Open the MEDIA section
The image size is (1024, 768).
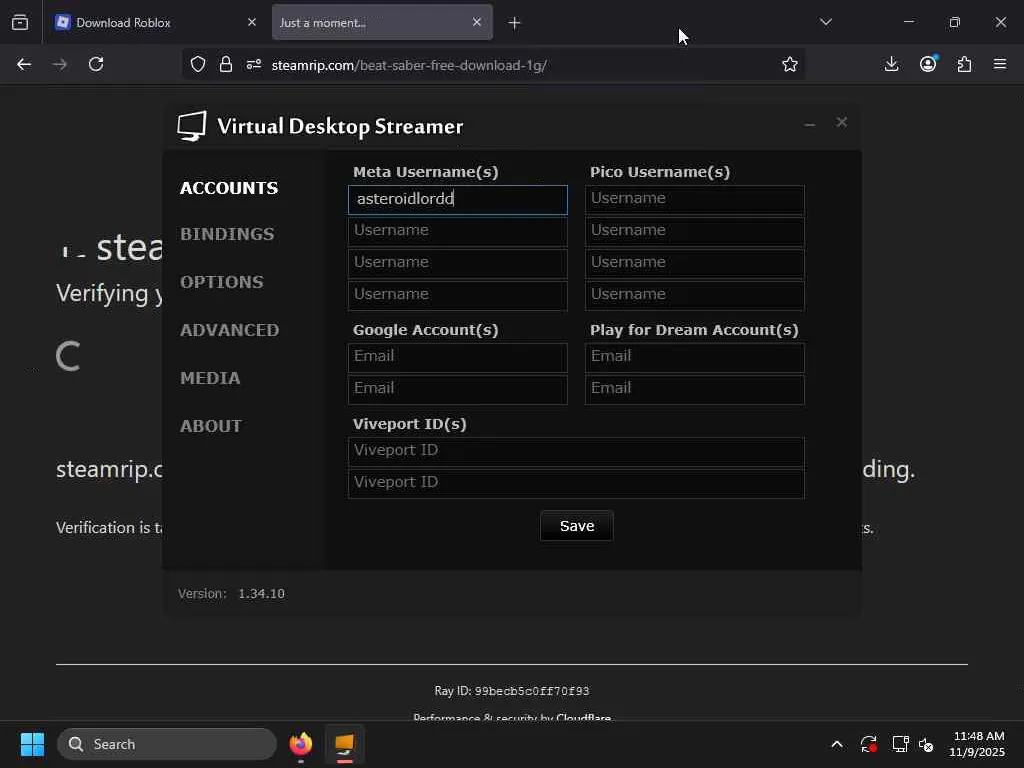pyautogui.click(x=210, y=378)
